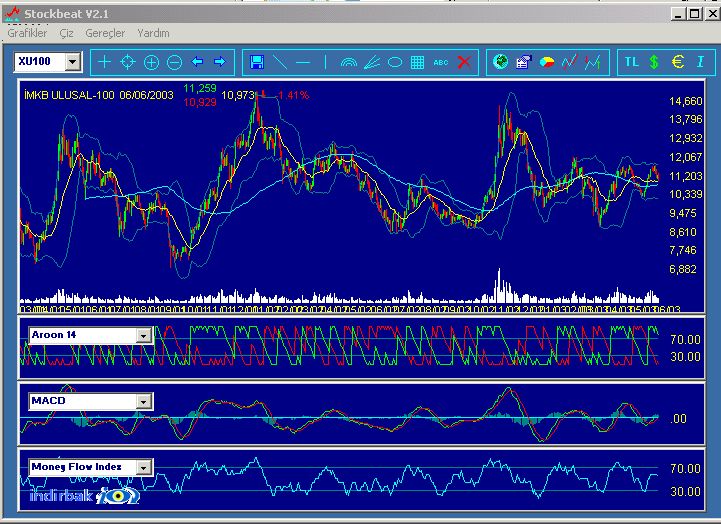Image resolution: width=721 pixels, height=524 pixels.
Task: Expand the Aroon 14 indicator dropdown
Action: 143,336
